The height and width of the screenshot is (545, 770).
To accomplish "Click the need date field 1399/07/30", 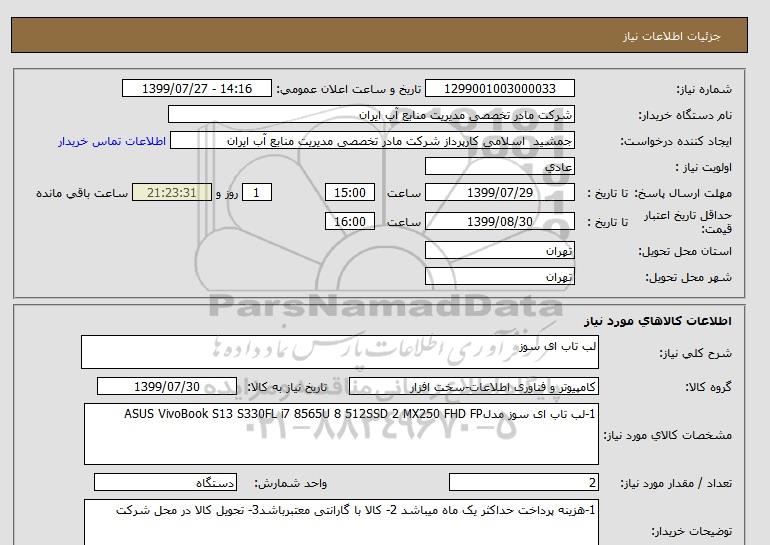I will [167, 386].
